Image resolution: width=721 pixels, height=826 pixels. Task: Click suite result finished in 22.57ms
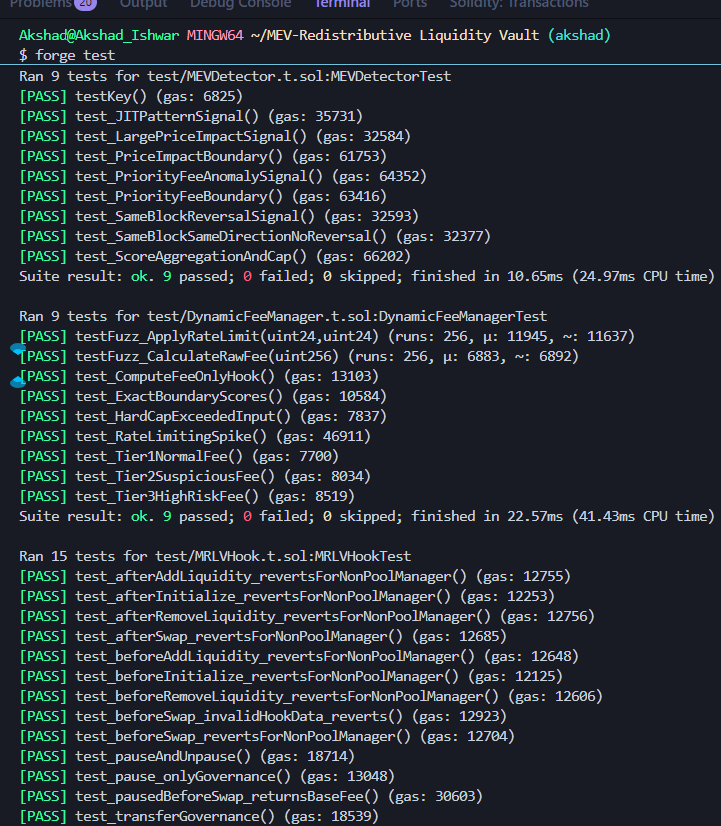pyautogui.click(x=367, y=517)
